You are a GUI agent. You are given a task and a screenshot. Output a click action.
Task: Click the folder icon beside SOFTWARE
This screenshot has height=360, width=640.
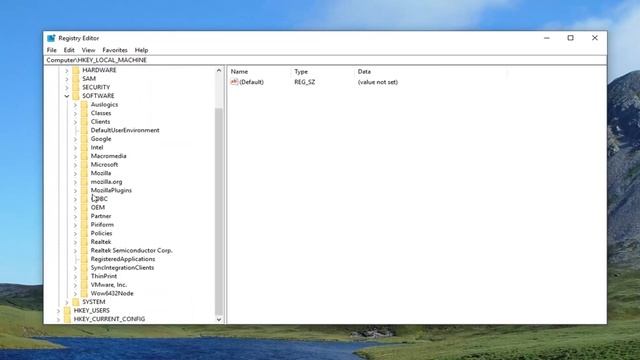pyautogui.click(x=76, y=96)
